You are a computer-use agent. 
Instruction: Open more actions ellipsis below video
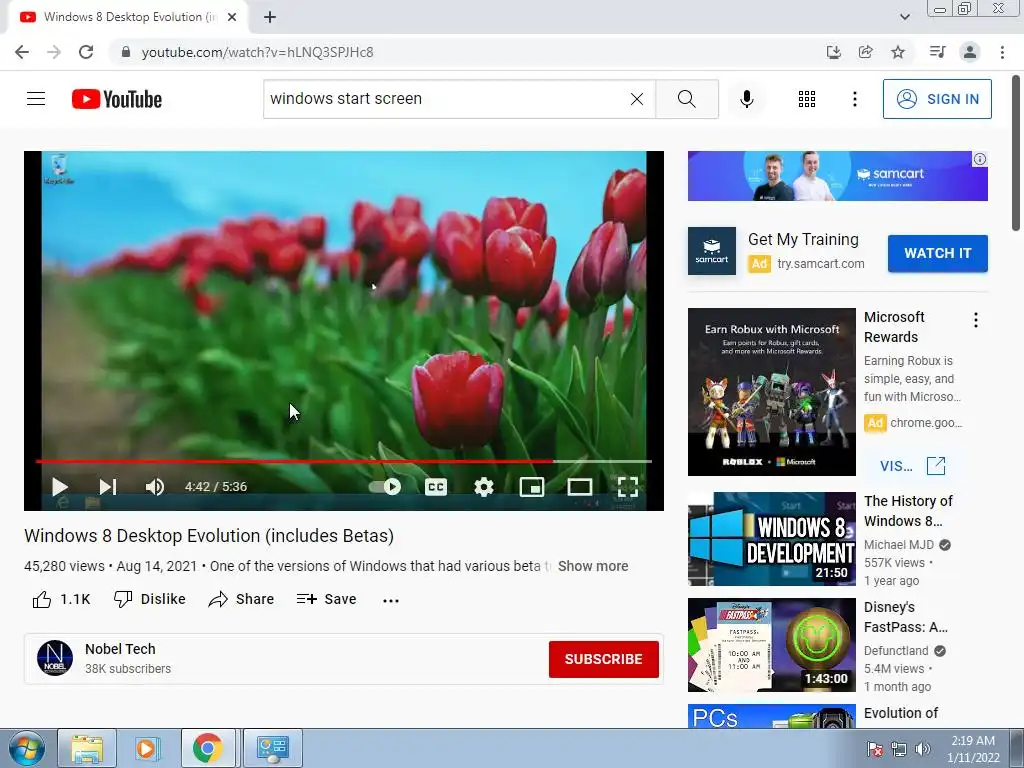coord(391,600)
